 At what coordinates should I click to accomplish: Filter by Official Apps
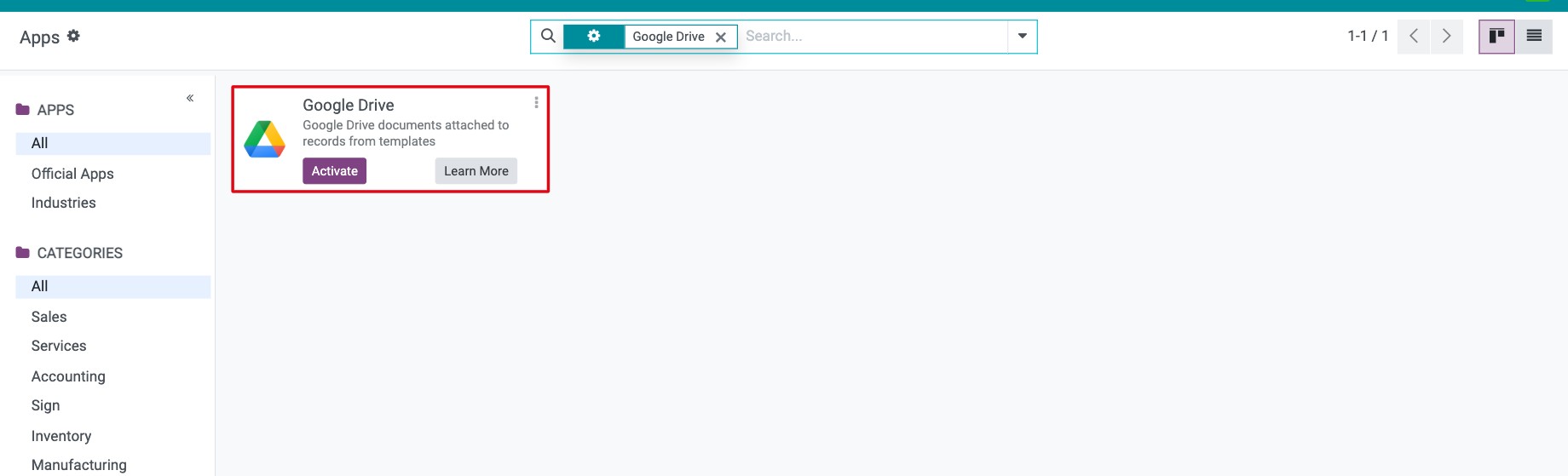pos(72,174)
